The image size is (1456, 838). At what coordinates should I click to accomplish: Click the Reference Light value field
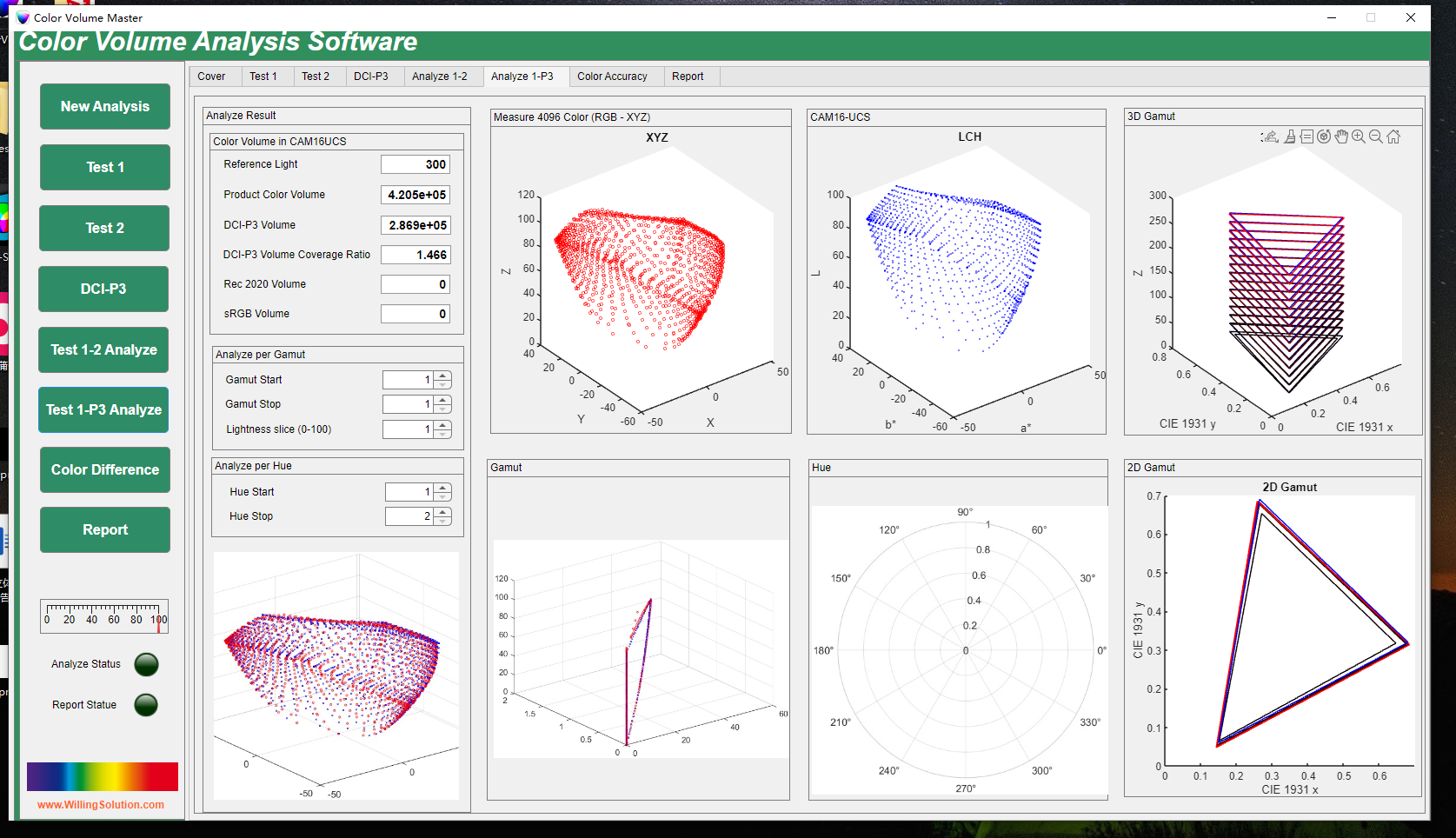point(416,164)
